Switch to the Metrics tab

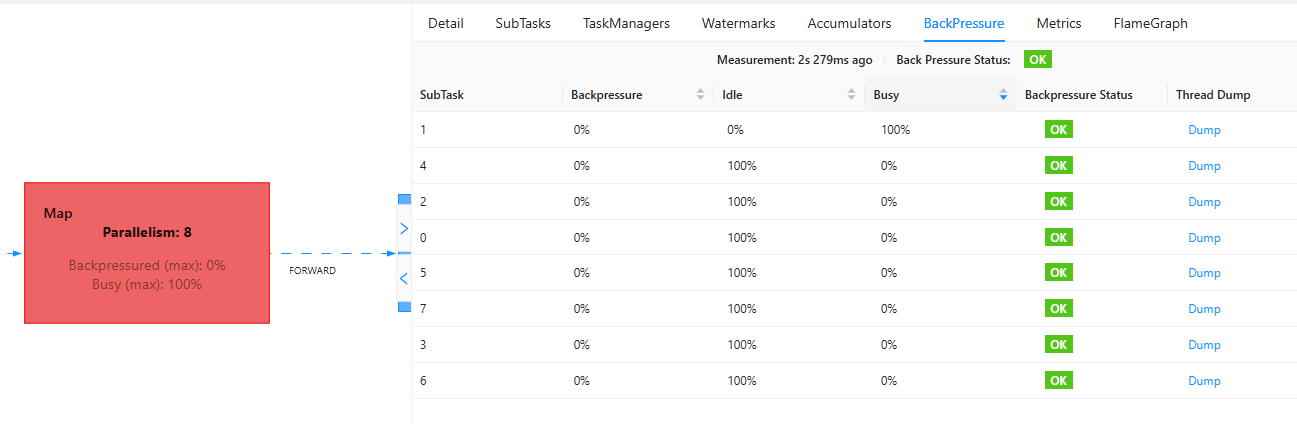click(1058, 23)
